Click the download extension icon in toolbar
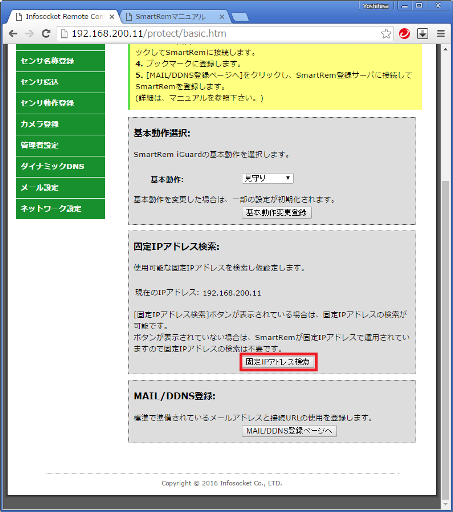Viewport: 453px width, 512px height. coord(423,34)
